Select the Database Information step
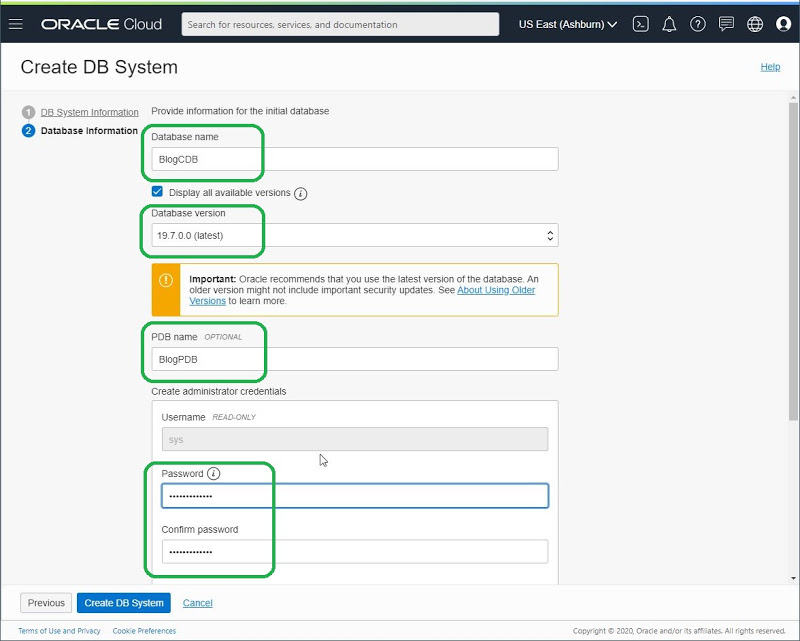 [89, 131]
